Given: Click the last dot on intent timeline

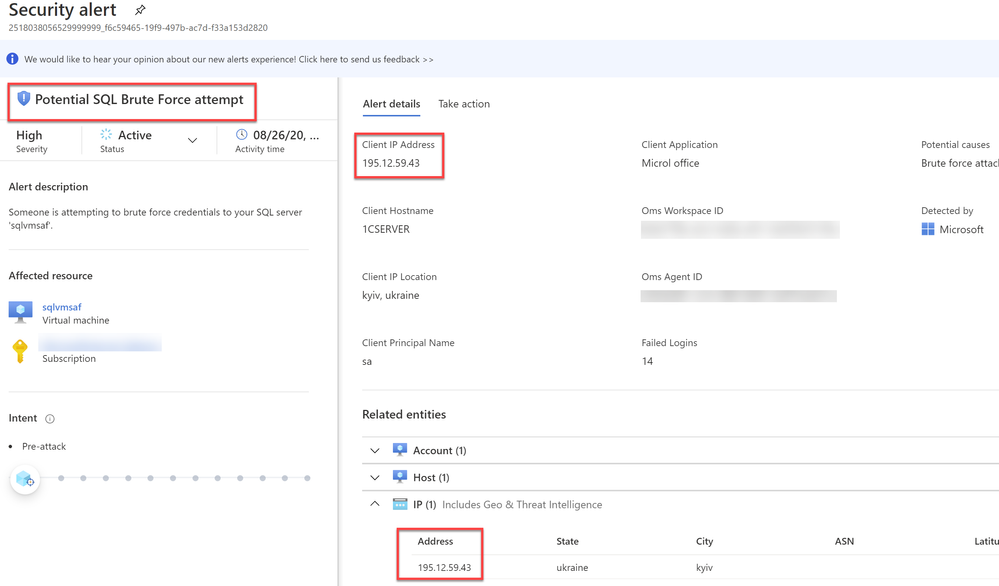Looking at the screenshot, I should click(307, 478).
